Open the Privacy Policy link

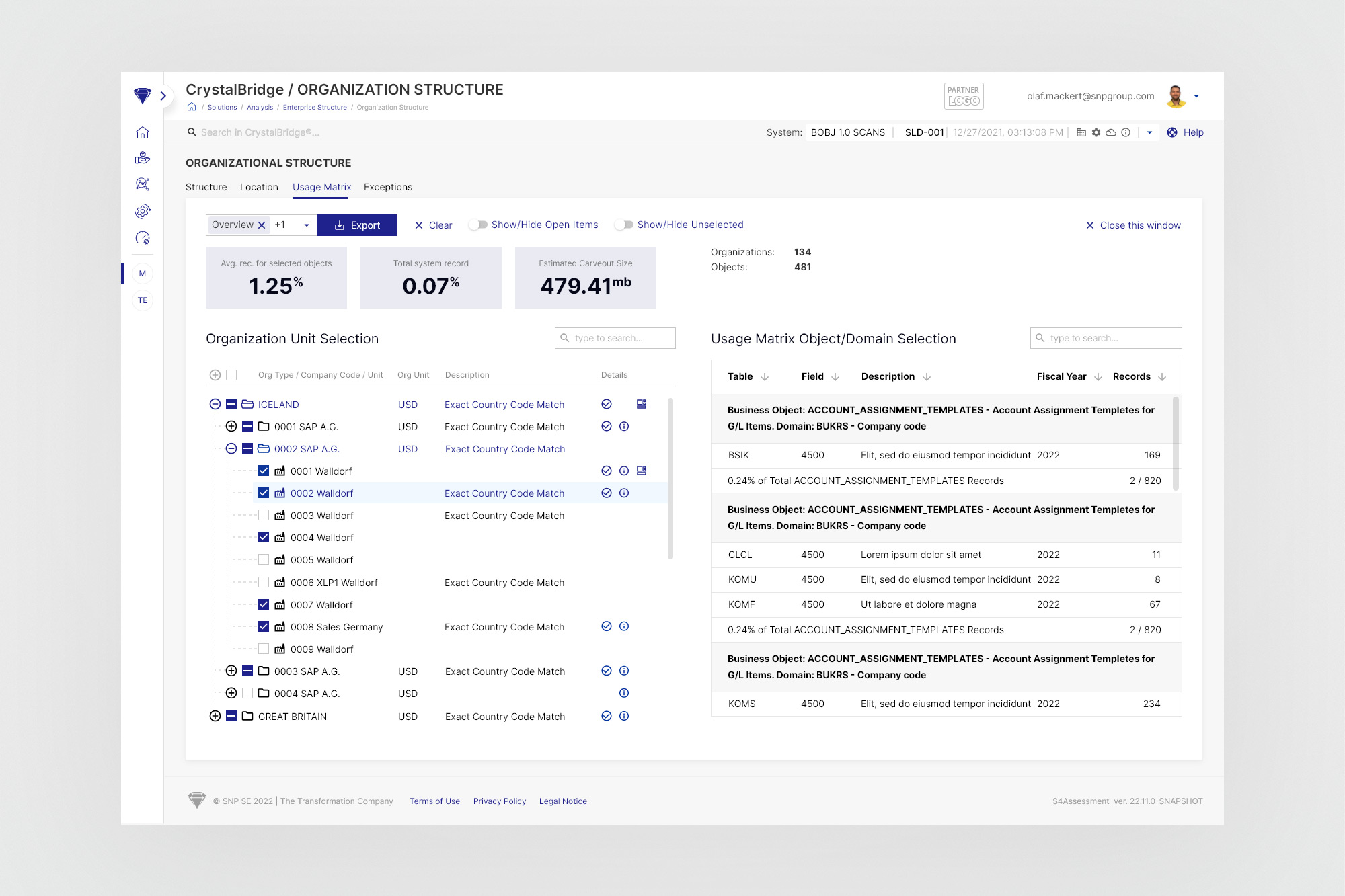click(500, 801)
